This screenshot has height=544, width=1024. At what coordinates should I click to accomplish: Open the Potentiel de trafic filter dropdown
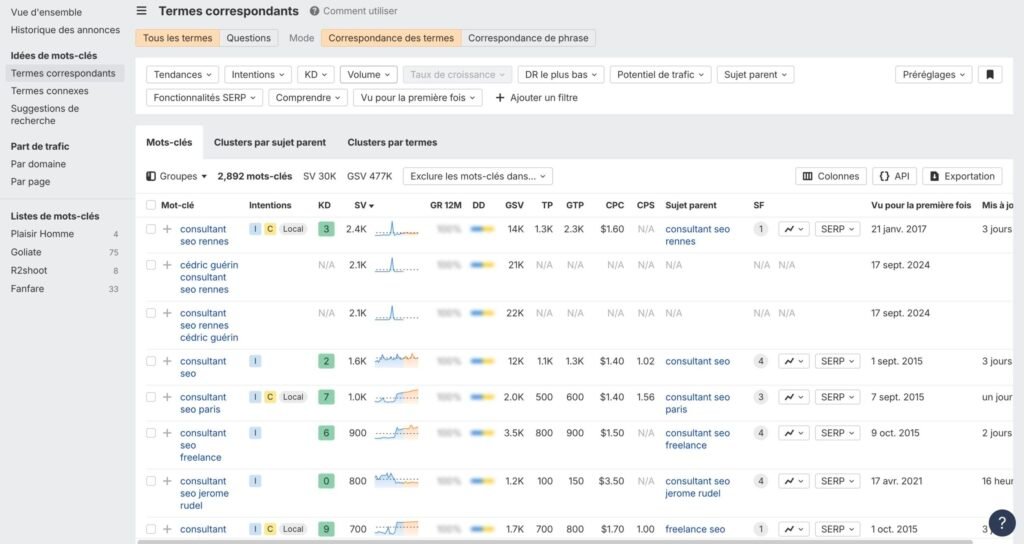click(660, 75)
